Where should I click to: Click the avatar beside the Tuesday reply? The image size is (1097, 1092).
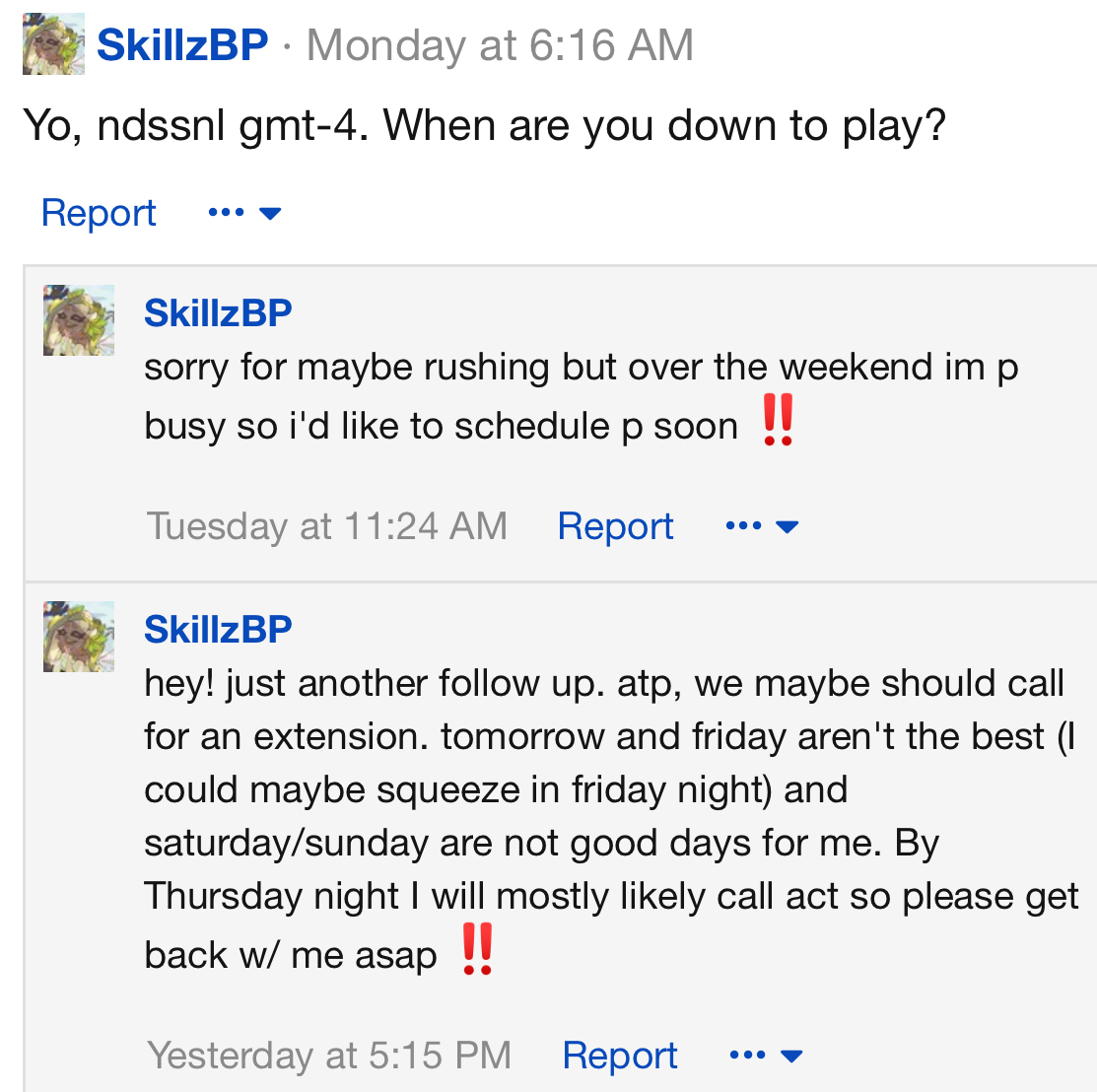(x=79, y=320)
